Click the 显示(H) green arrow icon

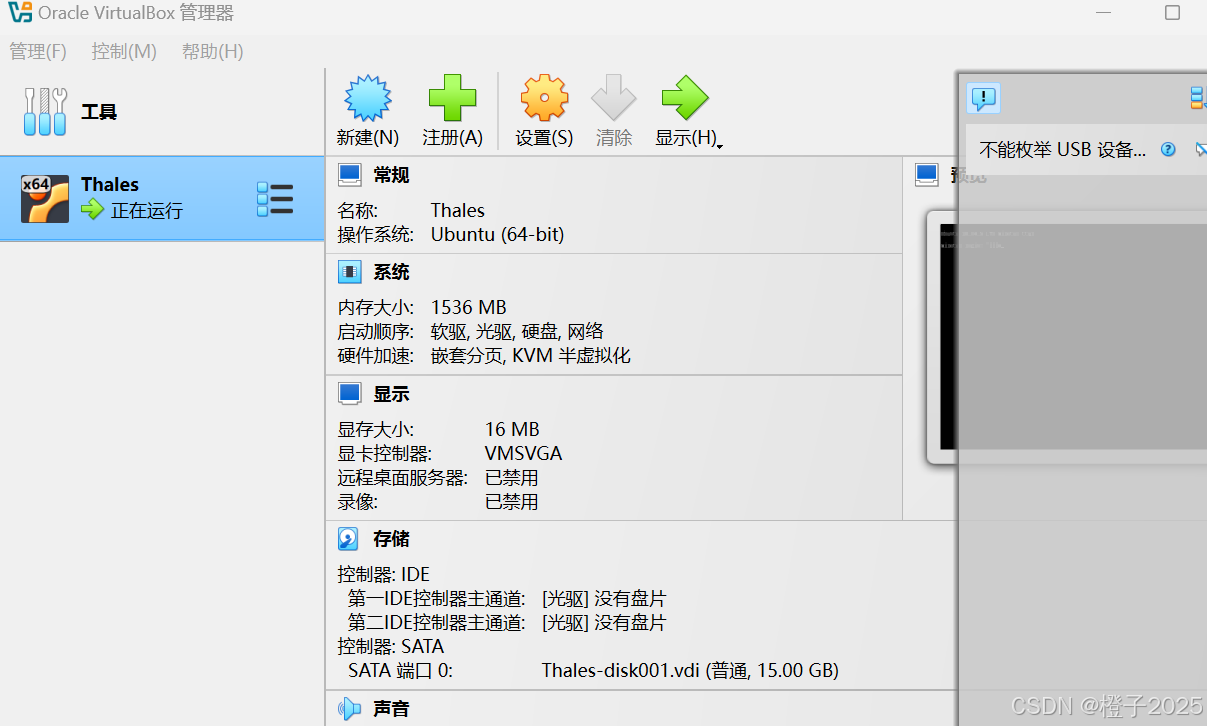tap(685, 99)
